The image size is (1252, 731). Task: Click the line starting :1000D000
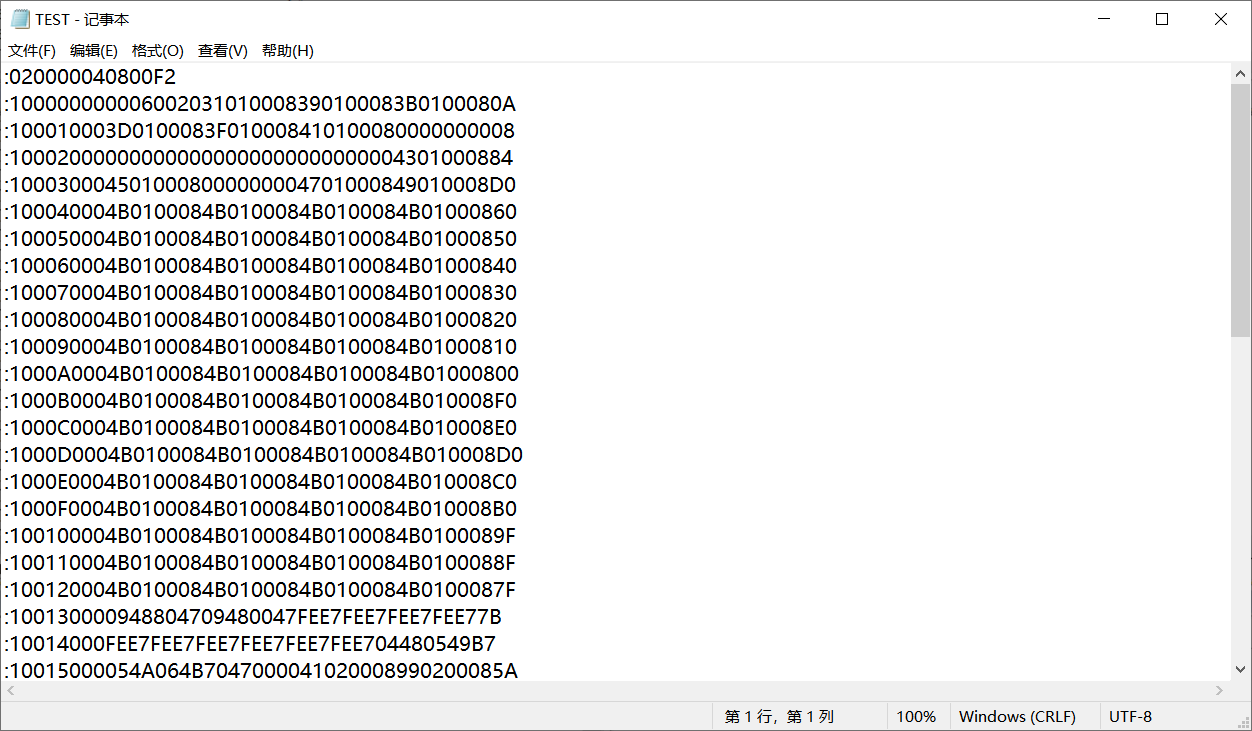click(264, 455)
